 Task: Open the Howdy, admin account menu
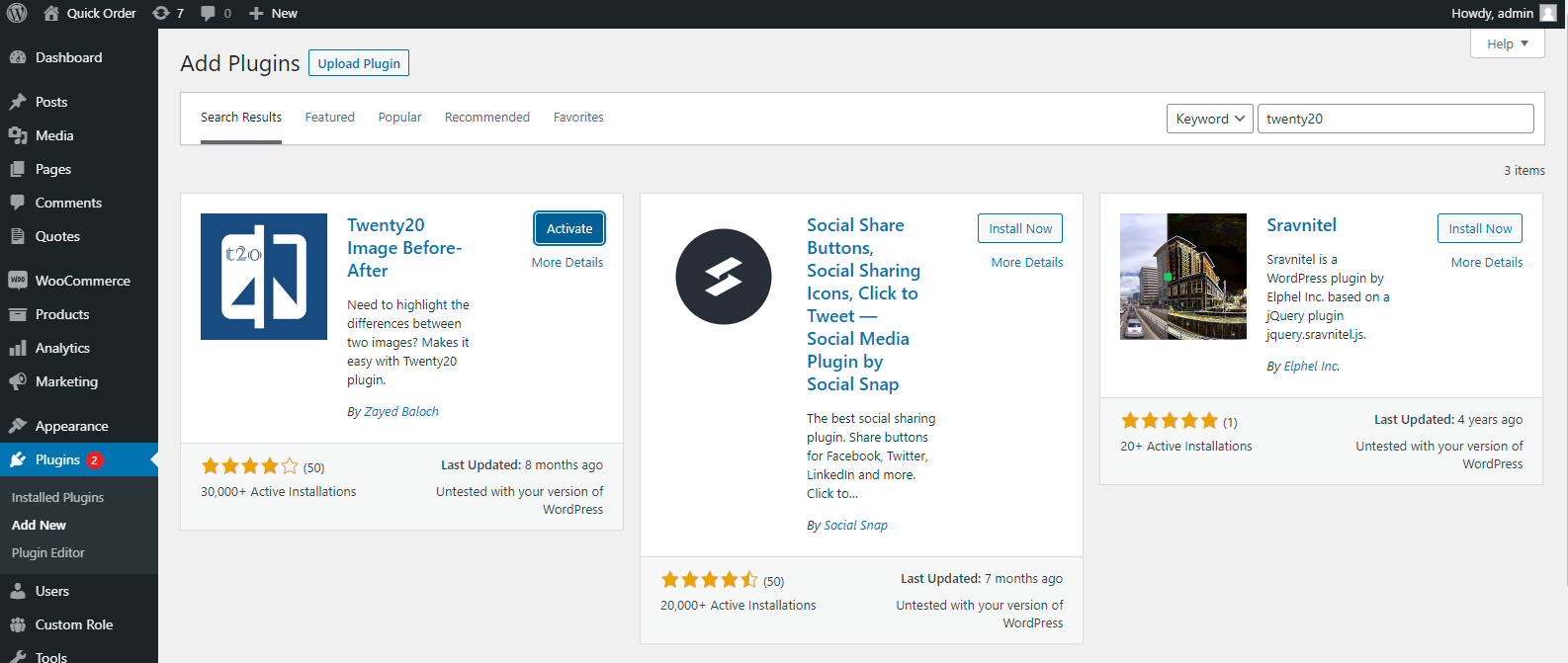(1504, 13)
